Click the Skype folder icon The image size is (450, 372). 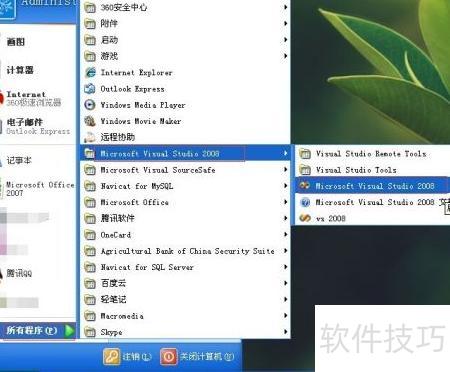(x=90, y=332)
